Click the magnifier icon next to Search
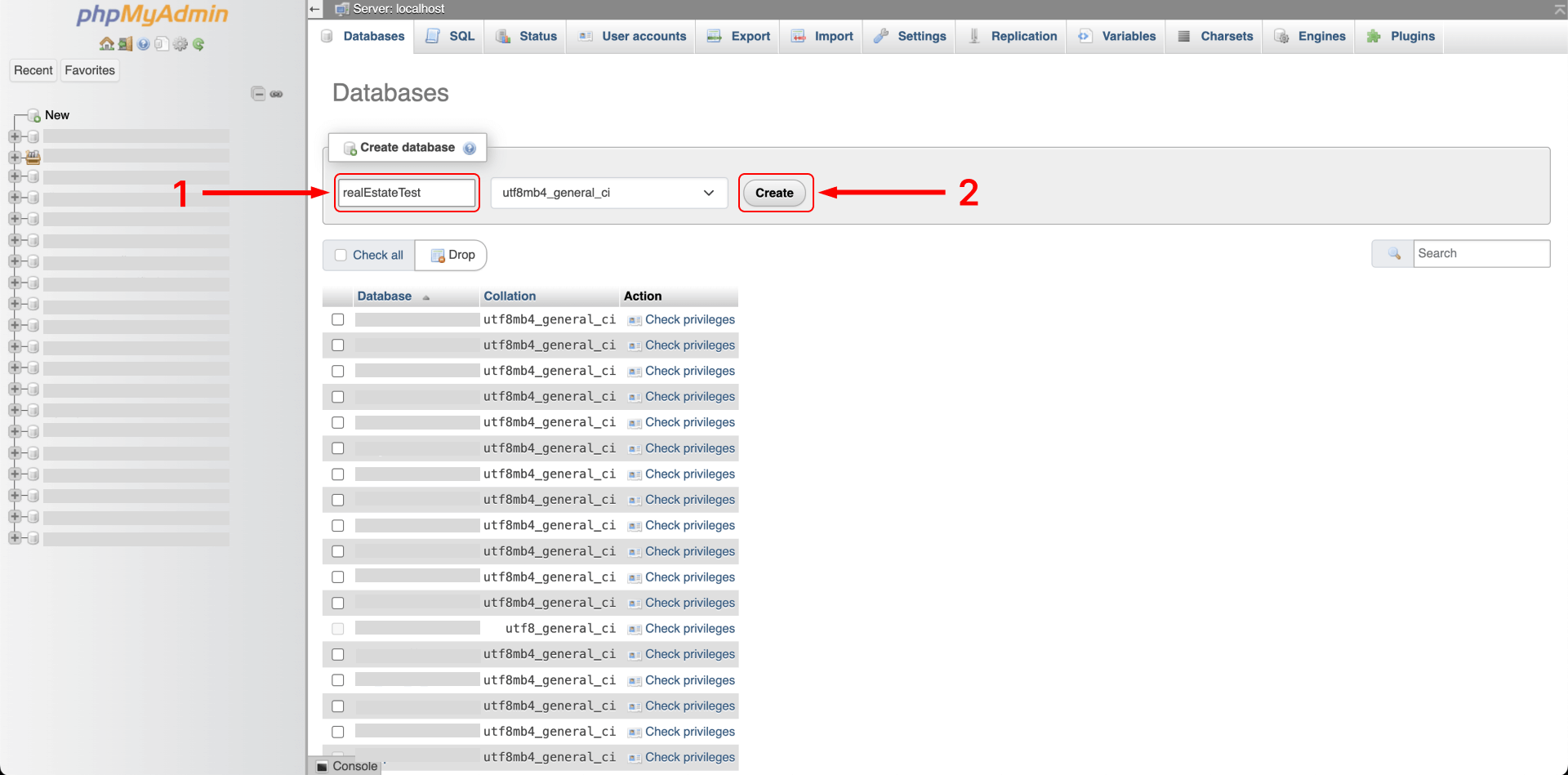Image resolution: width=1568 pixels, height=775 pixels. 1394,253
